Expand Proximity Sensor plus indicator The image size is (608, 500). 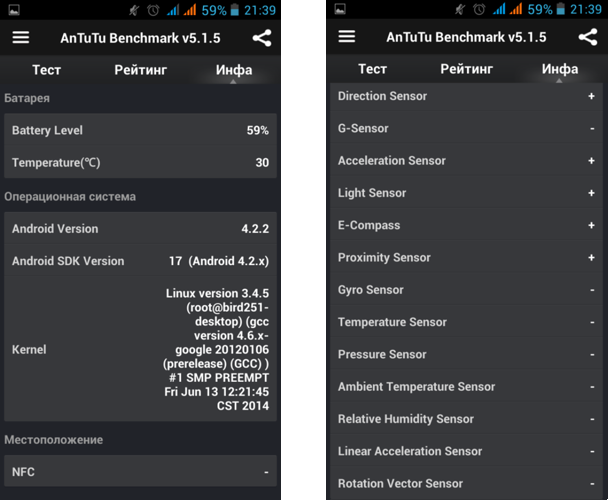coord(591,258)
